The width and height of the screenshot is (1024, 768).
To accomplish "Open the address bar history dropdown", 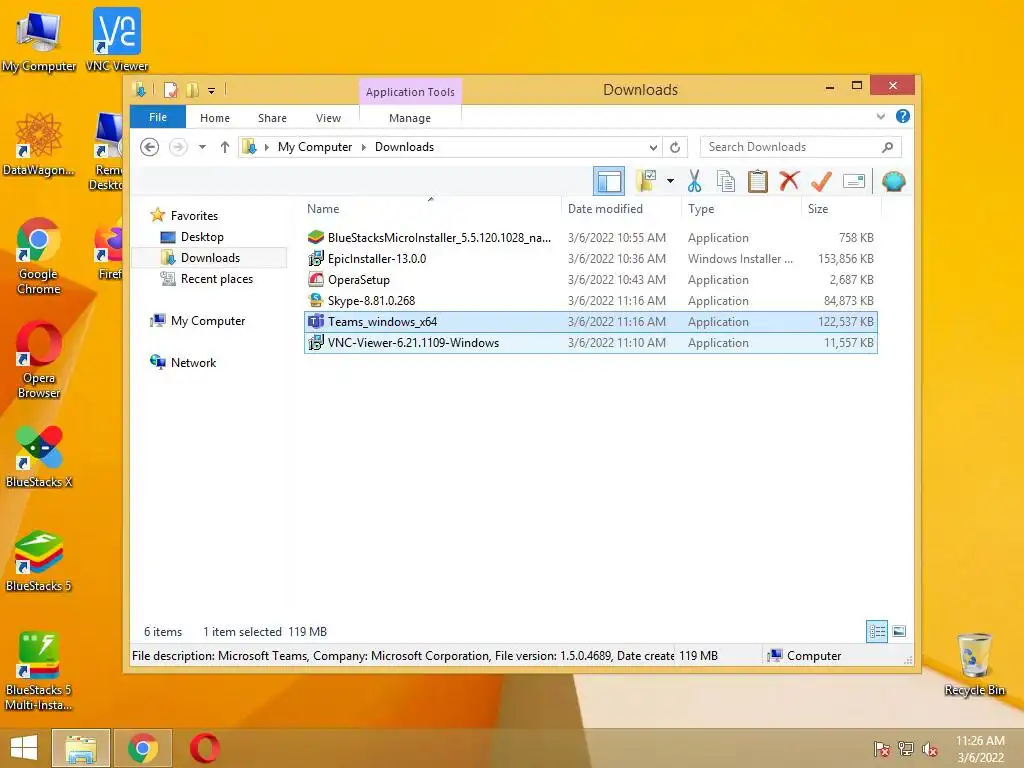I will (x=653, y=147).
